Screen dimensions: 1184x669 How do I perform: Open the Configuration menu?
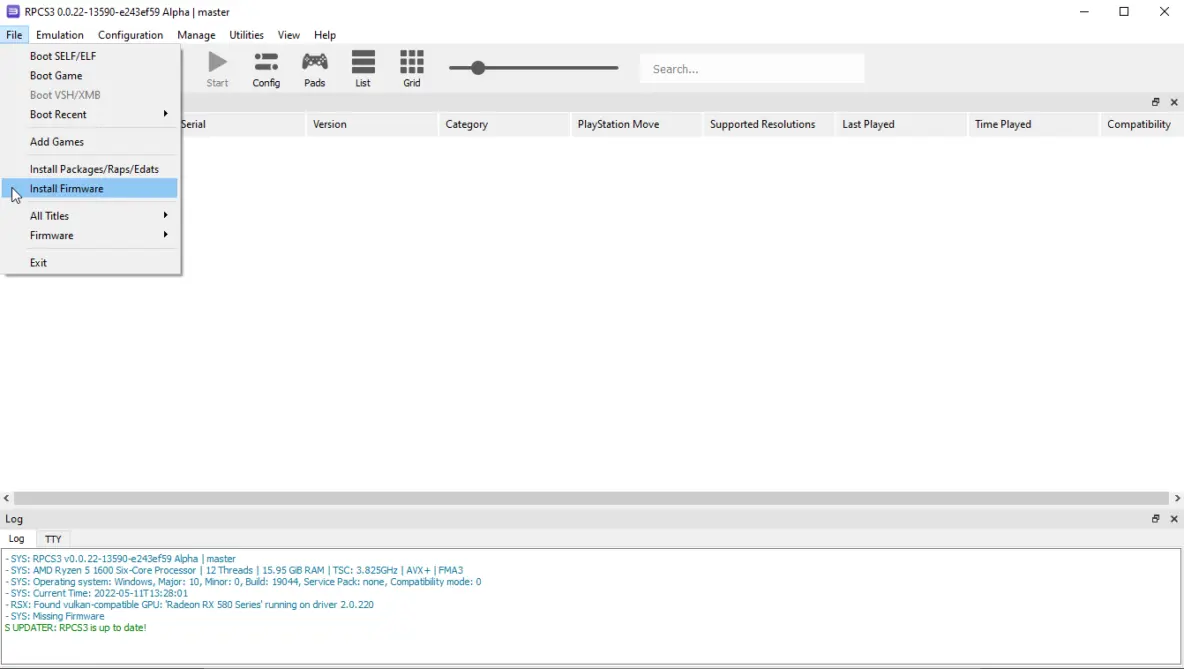point(130,35)
